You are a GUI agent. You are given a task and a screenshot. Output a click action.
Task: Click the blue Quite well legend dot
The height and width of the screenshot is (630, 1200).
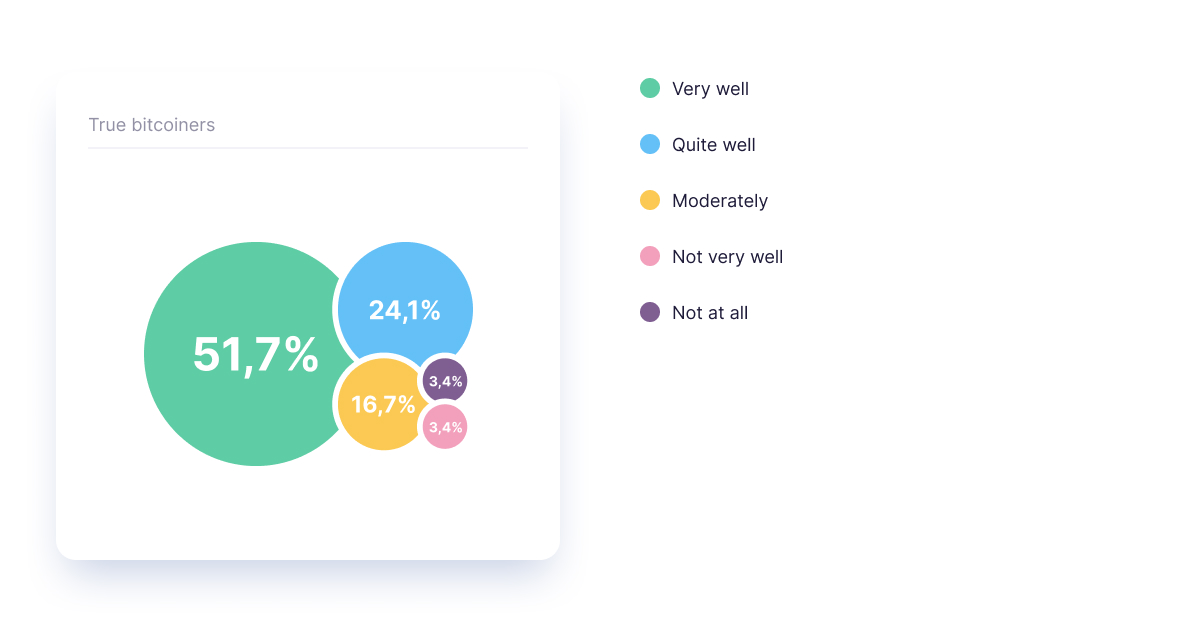point(650,144)
